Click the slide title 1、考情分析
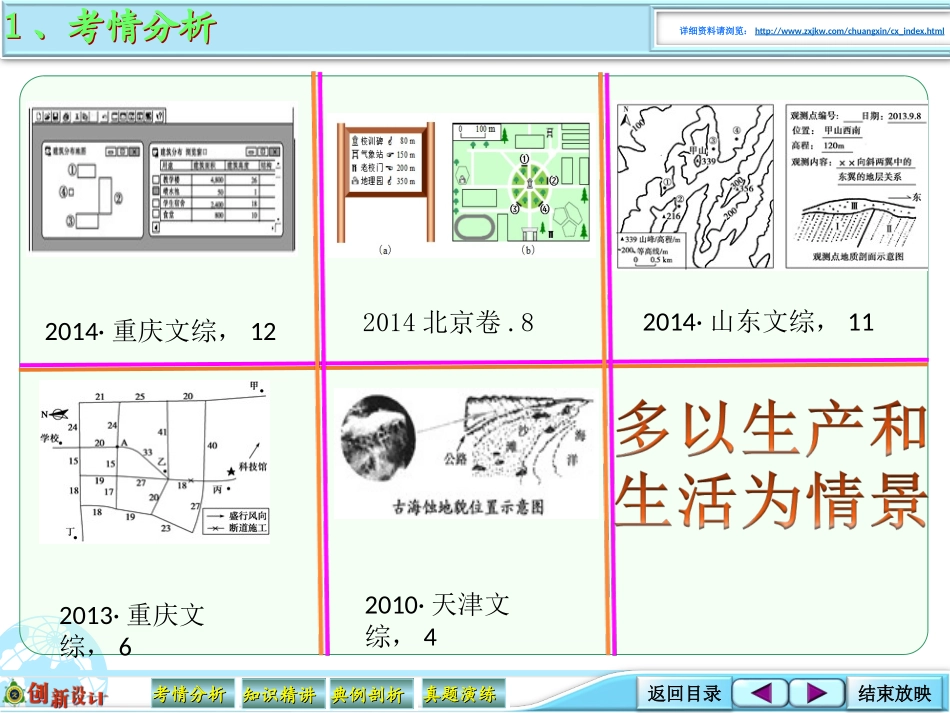The width and height of the screenshot is (950, 713). (110, 27)
